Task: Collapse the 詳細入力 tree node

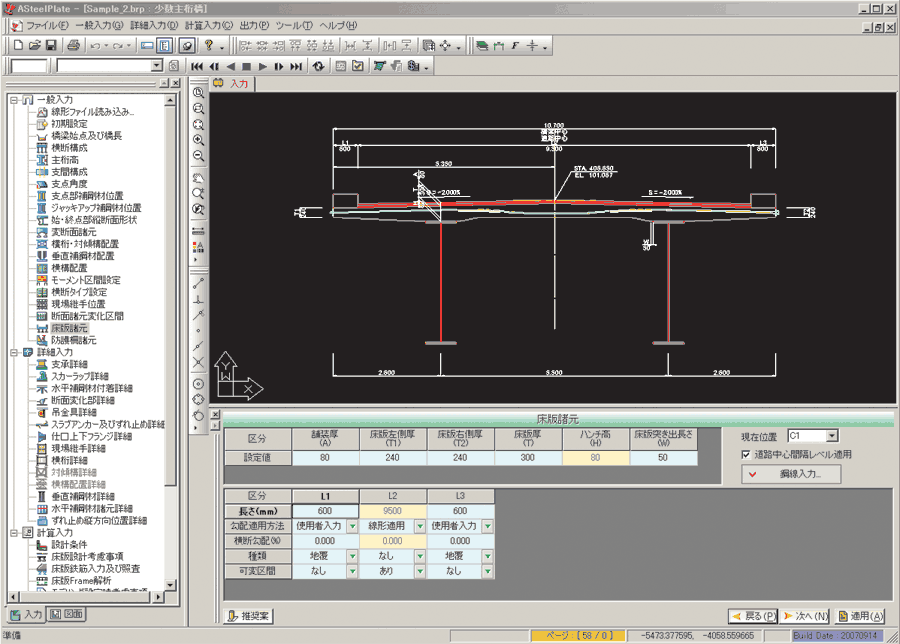Action: 14,352
